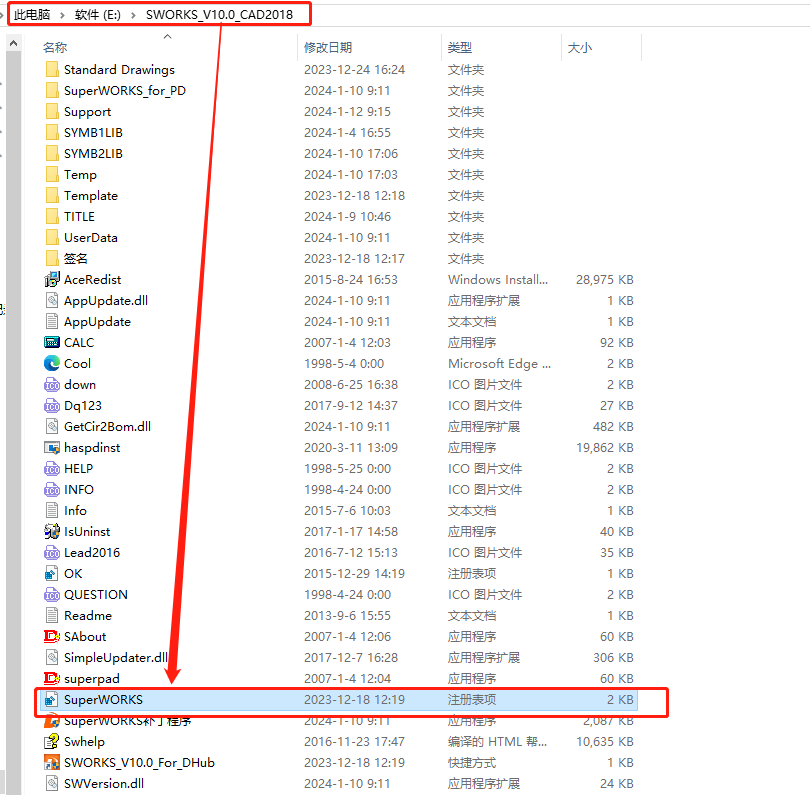Click the date 2020-3-11 13:09

[x=351, y=448]
